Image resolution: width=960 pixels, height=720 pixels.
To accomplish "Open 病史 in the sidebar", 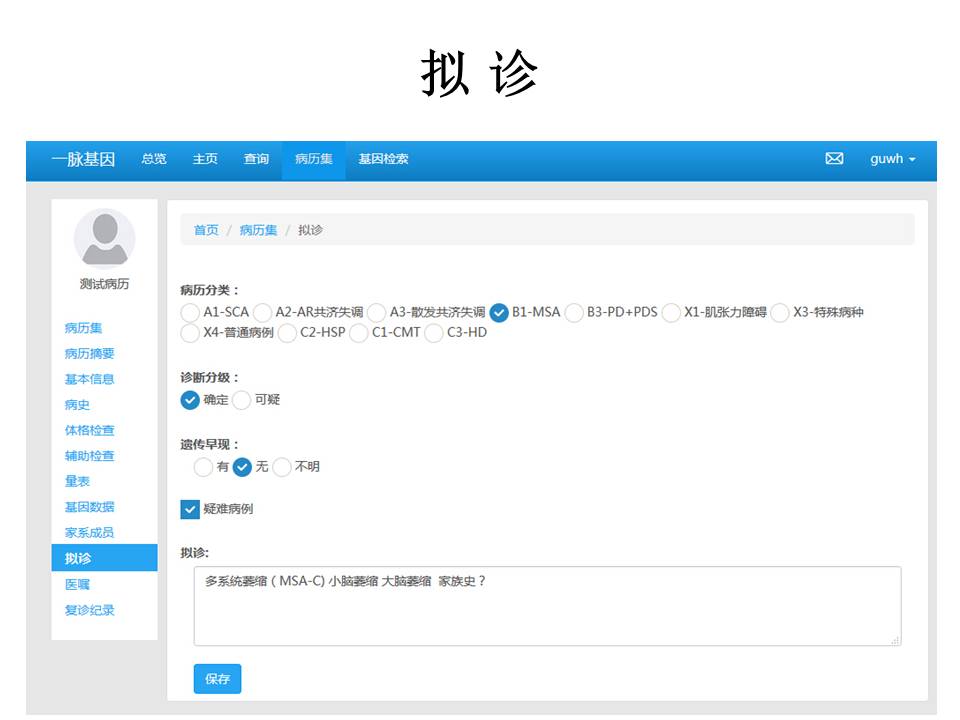I will click(77, 405).
